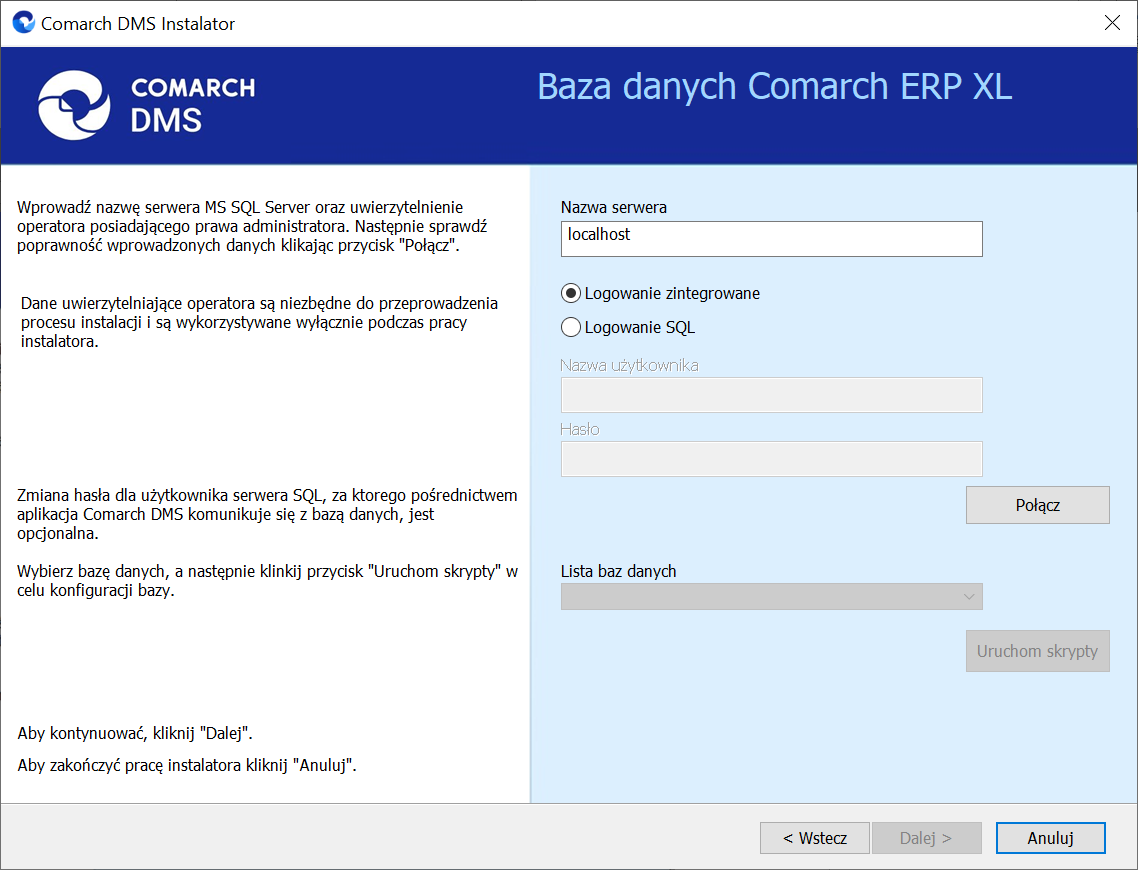
Task: Cancel installation with Anuluj button
Action: [x=1050, y=838]
